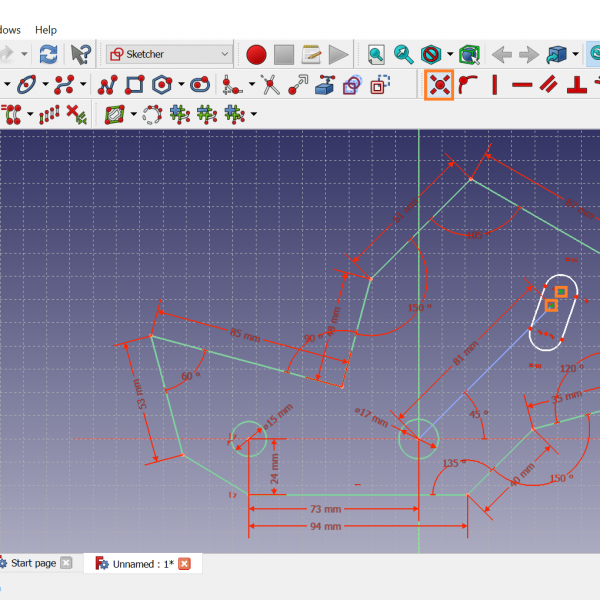Click the 94 mm dimension constraint
This screenshot has width=600, height=600.
(x=326, y=526)
